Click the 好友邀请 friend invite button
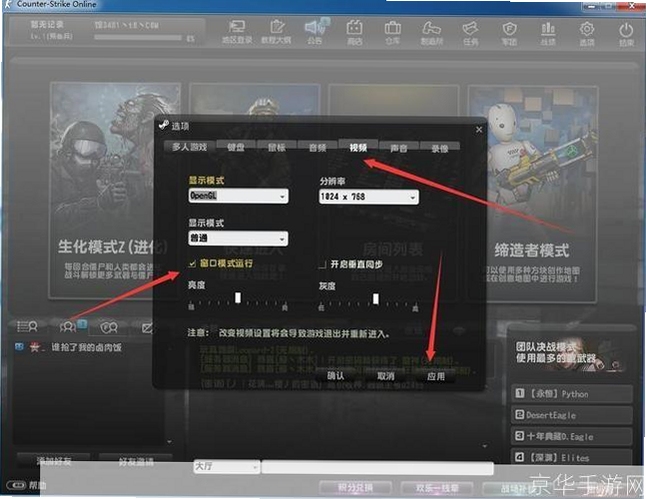646x499 pixels. pos(136,462)
